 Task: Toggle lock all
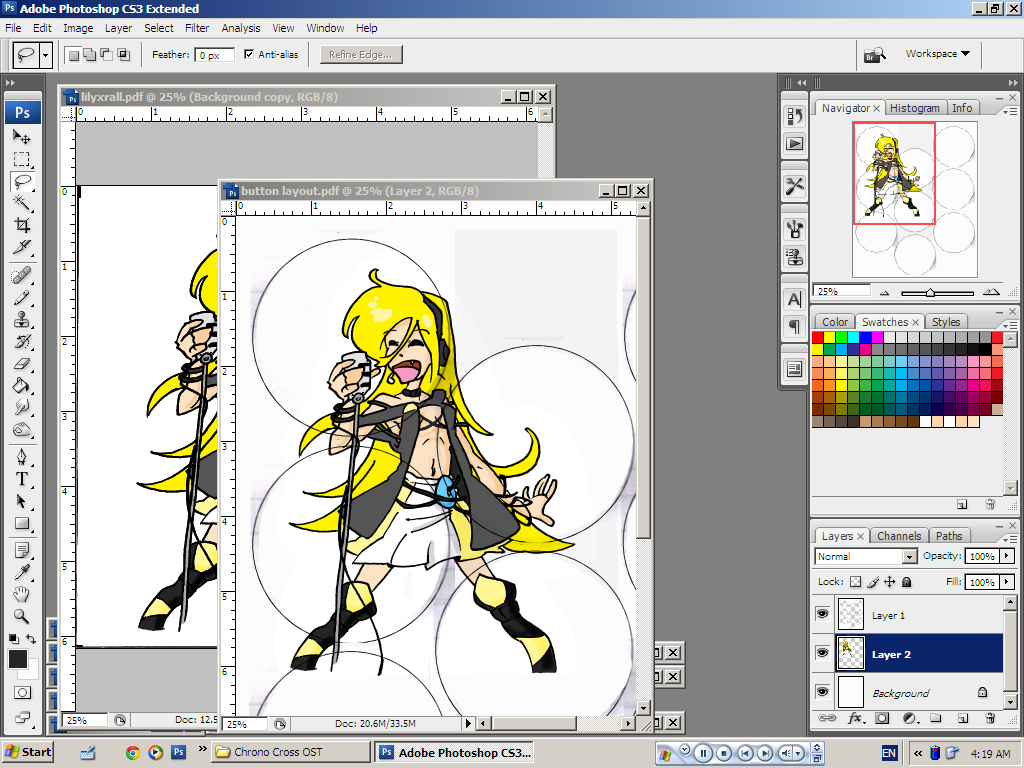click(x=906, y=582)
